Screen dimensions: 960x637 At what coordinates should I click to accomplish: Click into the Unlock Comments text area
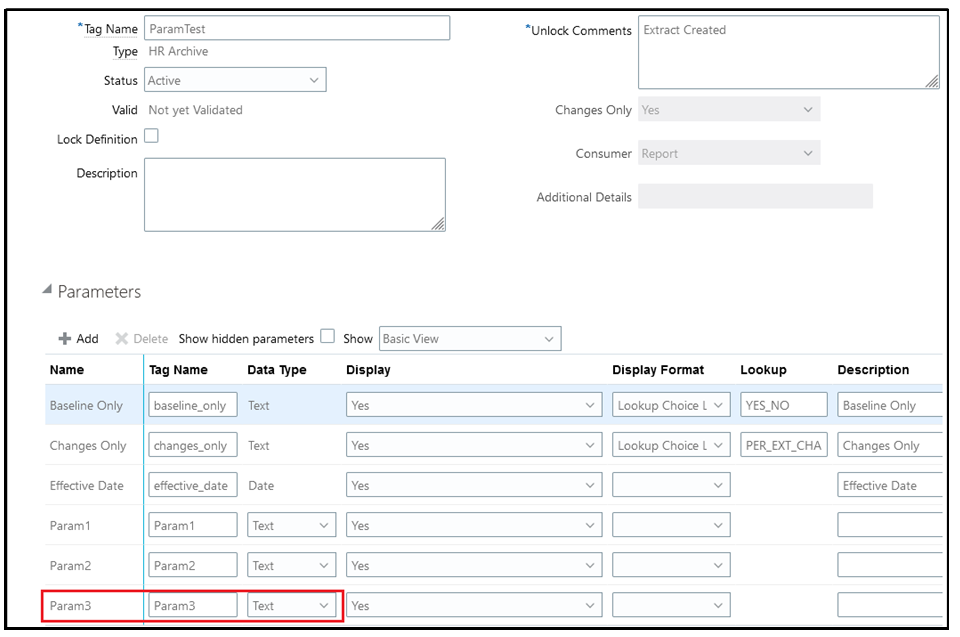click(788, 52)
